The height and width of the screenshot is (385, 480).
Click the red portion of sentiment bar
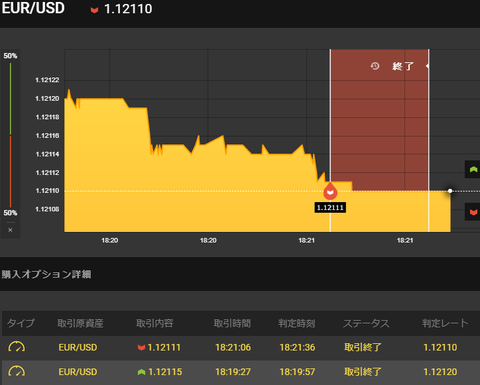[x=10, y=171]
